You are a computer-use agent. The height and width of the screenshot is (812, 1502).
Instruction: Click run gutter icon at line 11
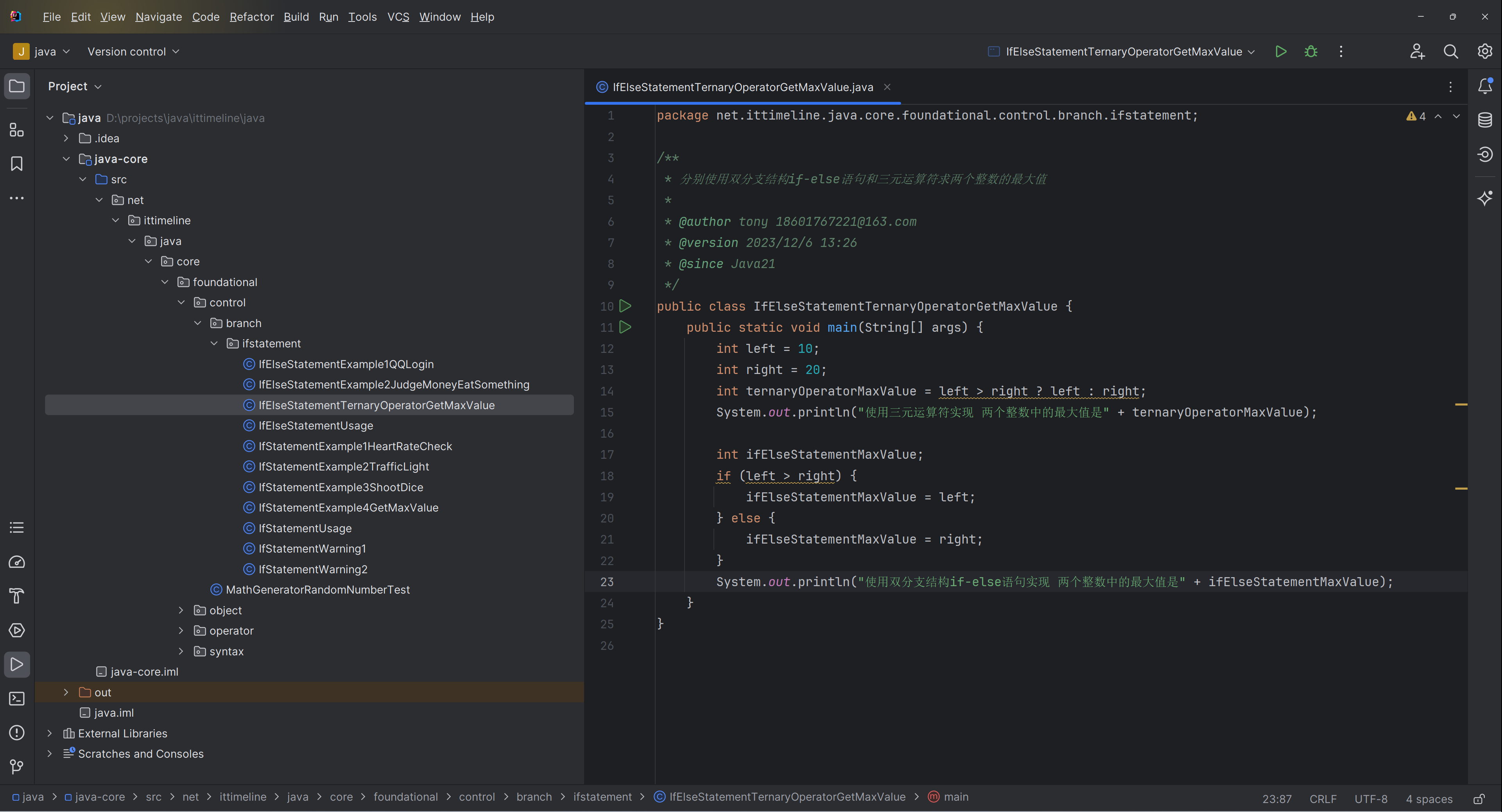tap(625, 327)
